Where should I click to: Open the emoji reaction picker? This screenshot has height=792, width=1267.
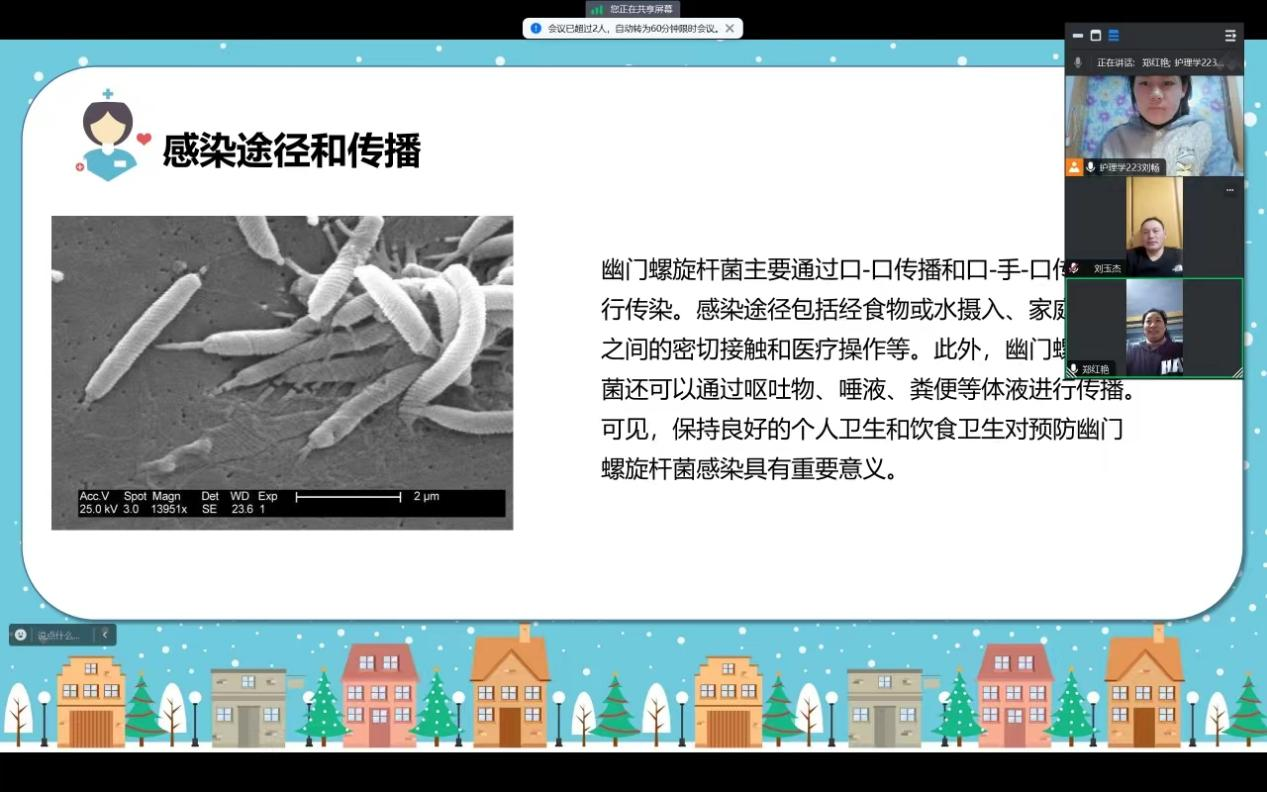point(21,634)
